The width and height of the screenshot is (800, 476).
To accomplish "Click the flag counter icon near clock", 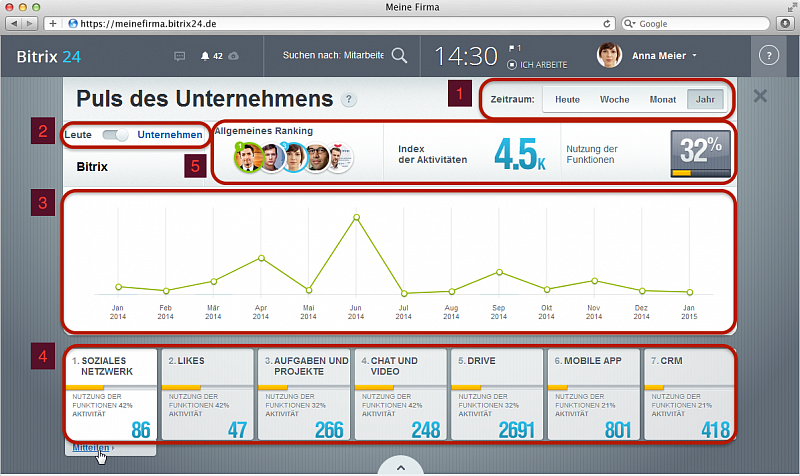I will point(514,48).
